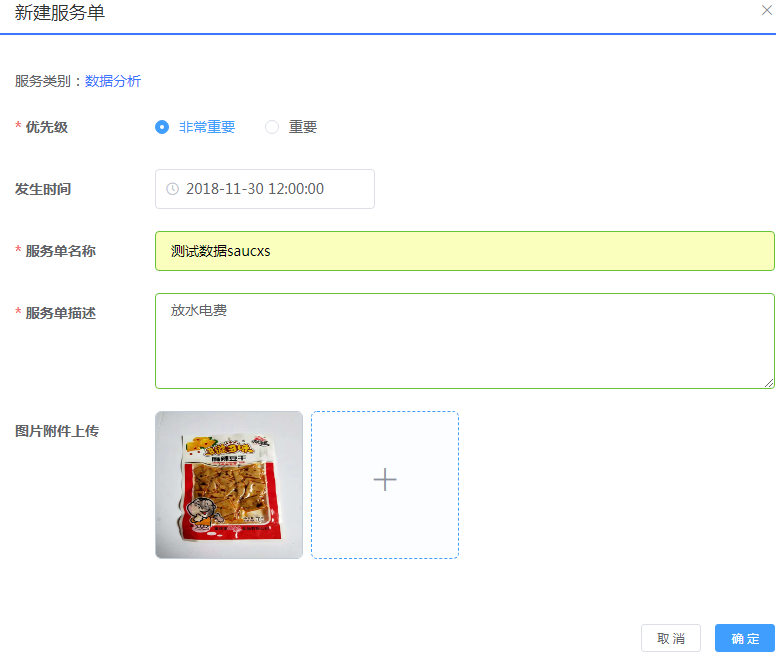Click the 服务单名称 label
Viewport: 776px width, 664px height.
coord(60,251)
